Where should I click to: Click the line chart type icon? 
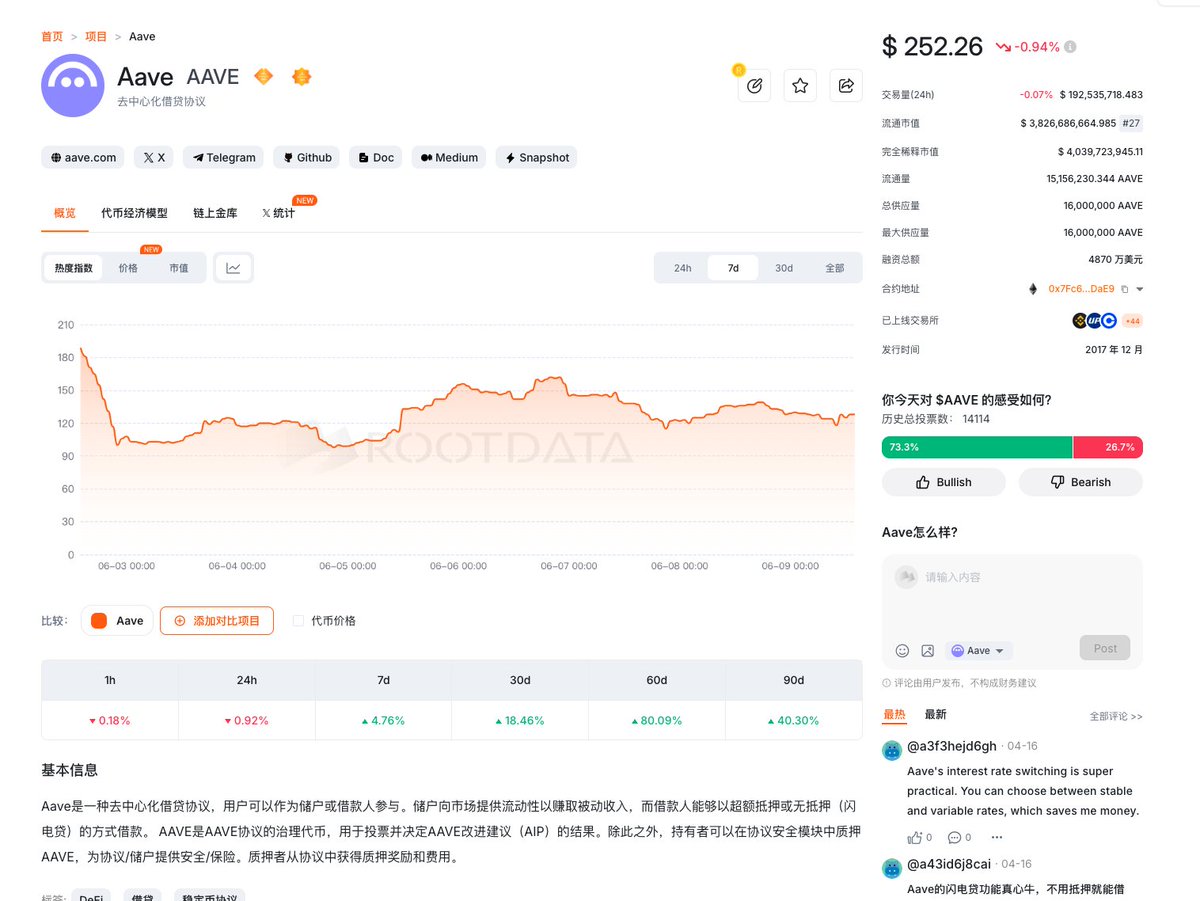233,268
